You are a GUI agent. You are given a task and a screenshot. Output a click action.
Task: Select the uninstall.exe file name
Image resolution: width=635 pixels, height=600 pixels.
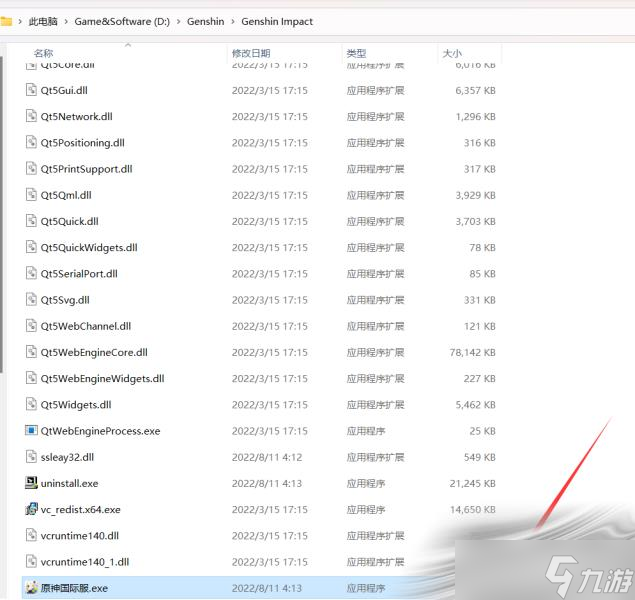(70, 483)
